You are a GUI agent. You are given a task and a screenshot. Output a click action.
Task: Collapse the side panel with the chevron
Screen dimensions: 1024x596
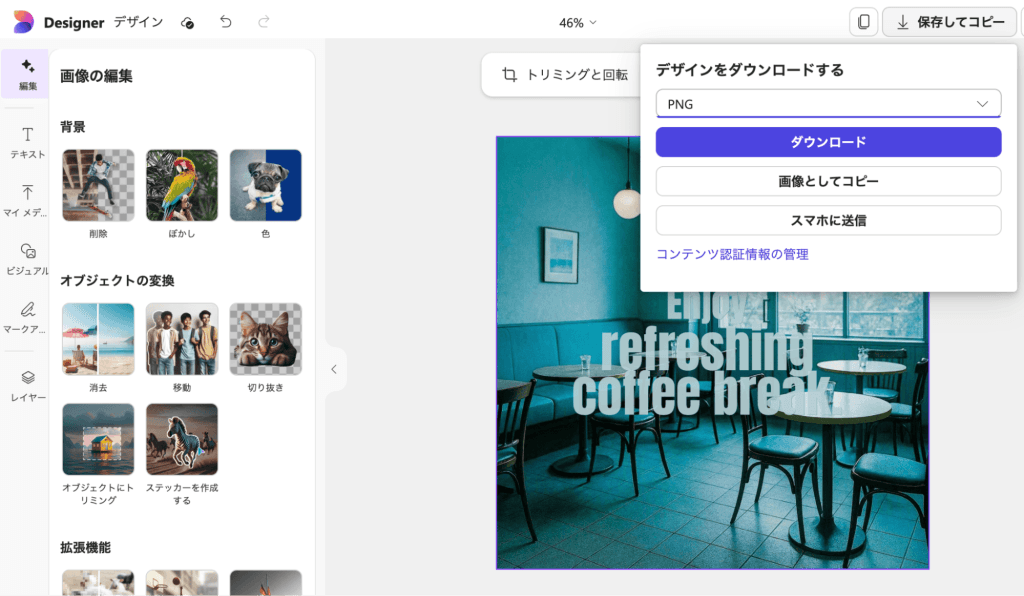tap(334, 369)
